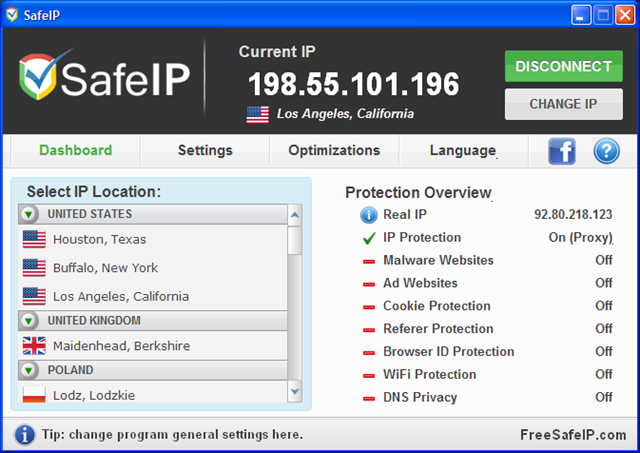Open the FreeSafeIP.com link
The width and height of the screenshot is (640, 453).
tap(573, 435)
